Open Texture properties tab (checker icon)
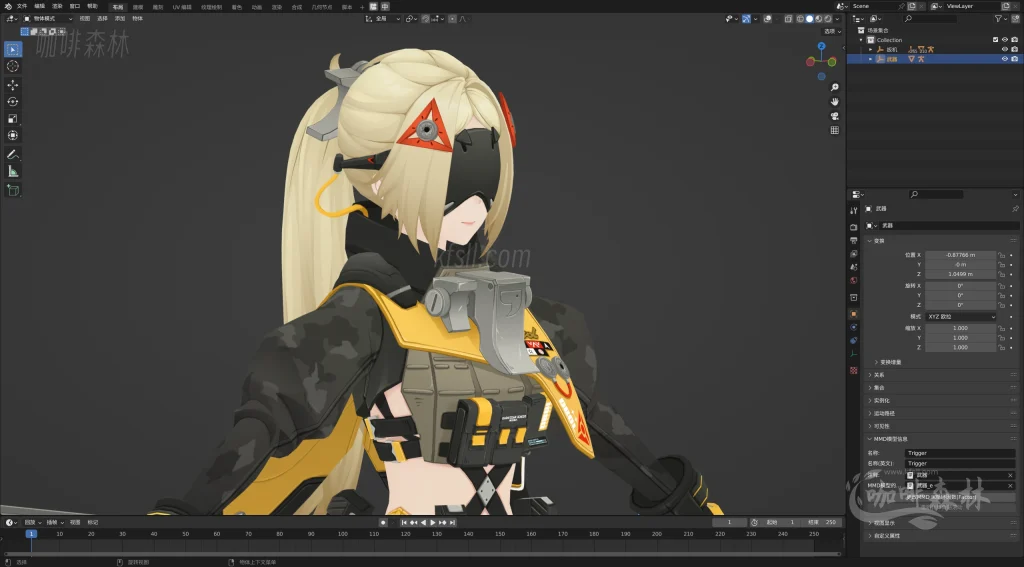The height and width of the screenshot is (567, 1024). (854, 370)
